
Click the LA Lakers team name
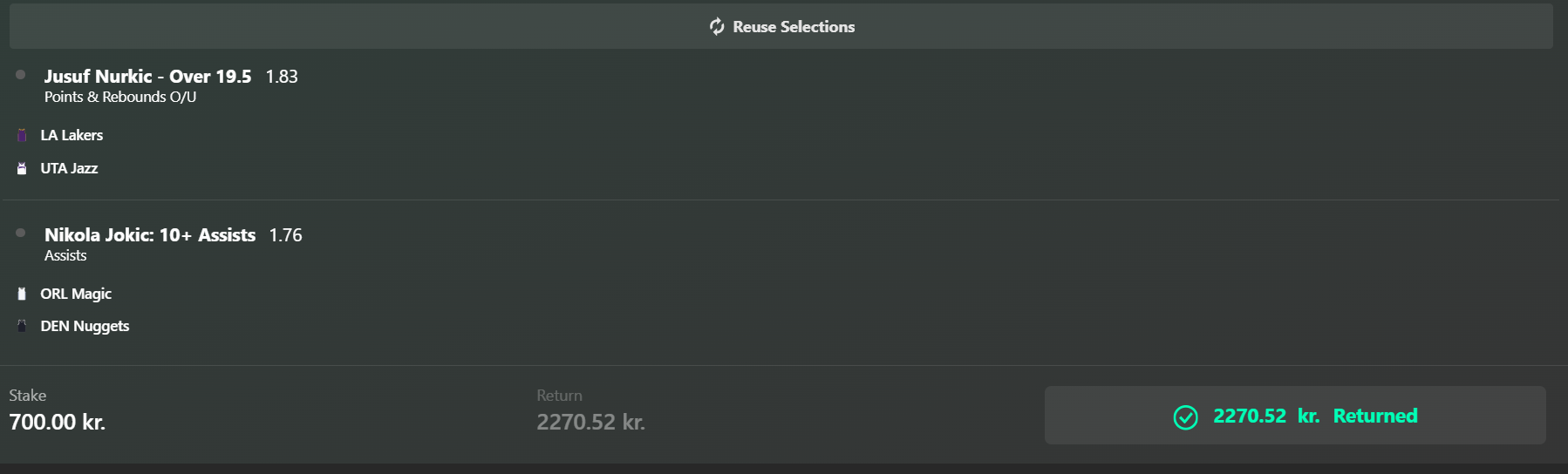coord(72,135)
